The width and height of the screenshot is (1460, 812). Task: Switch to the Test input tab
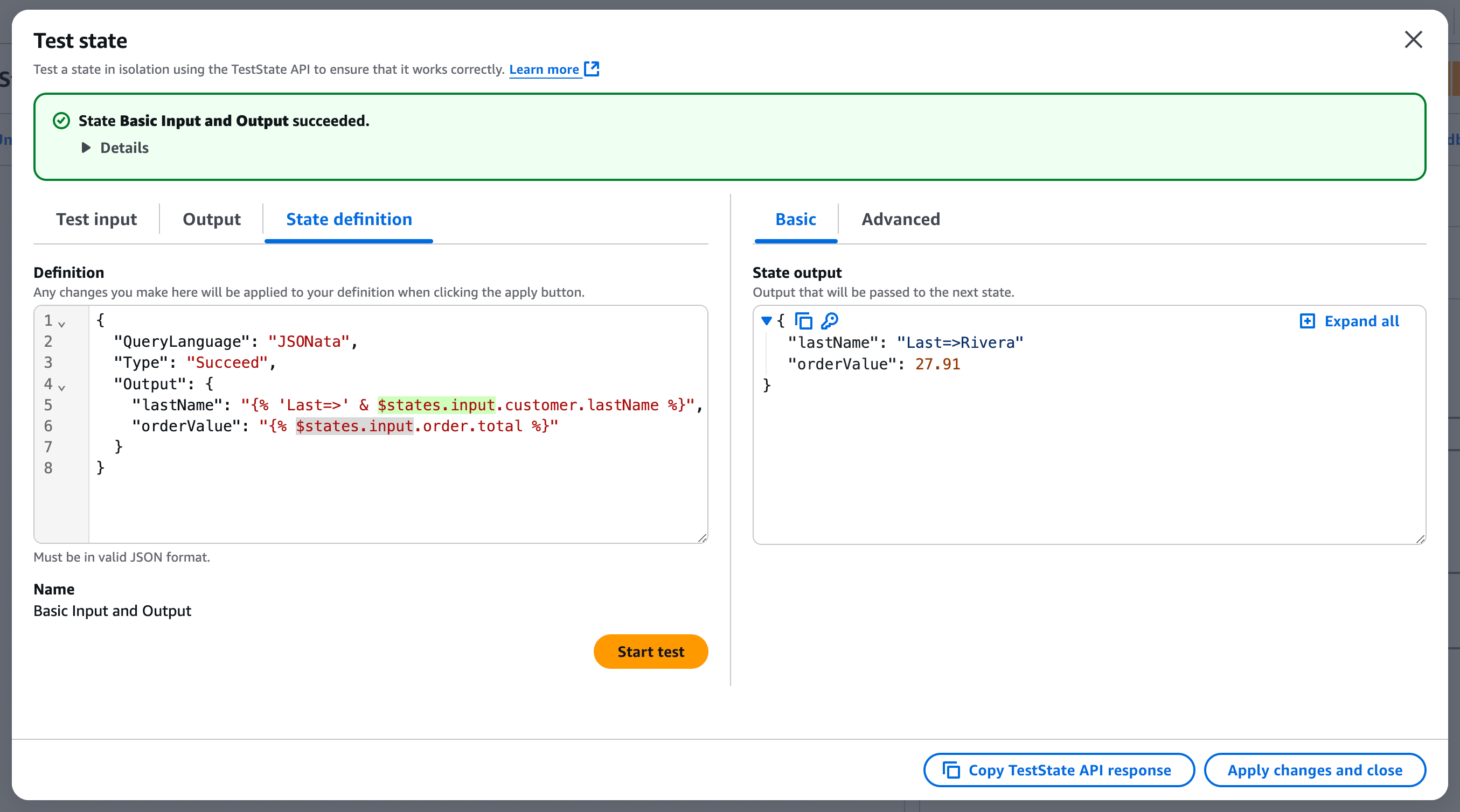tap(96, 219)
